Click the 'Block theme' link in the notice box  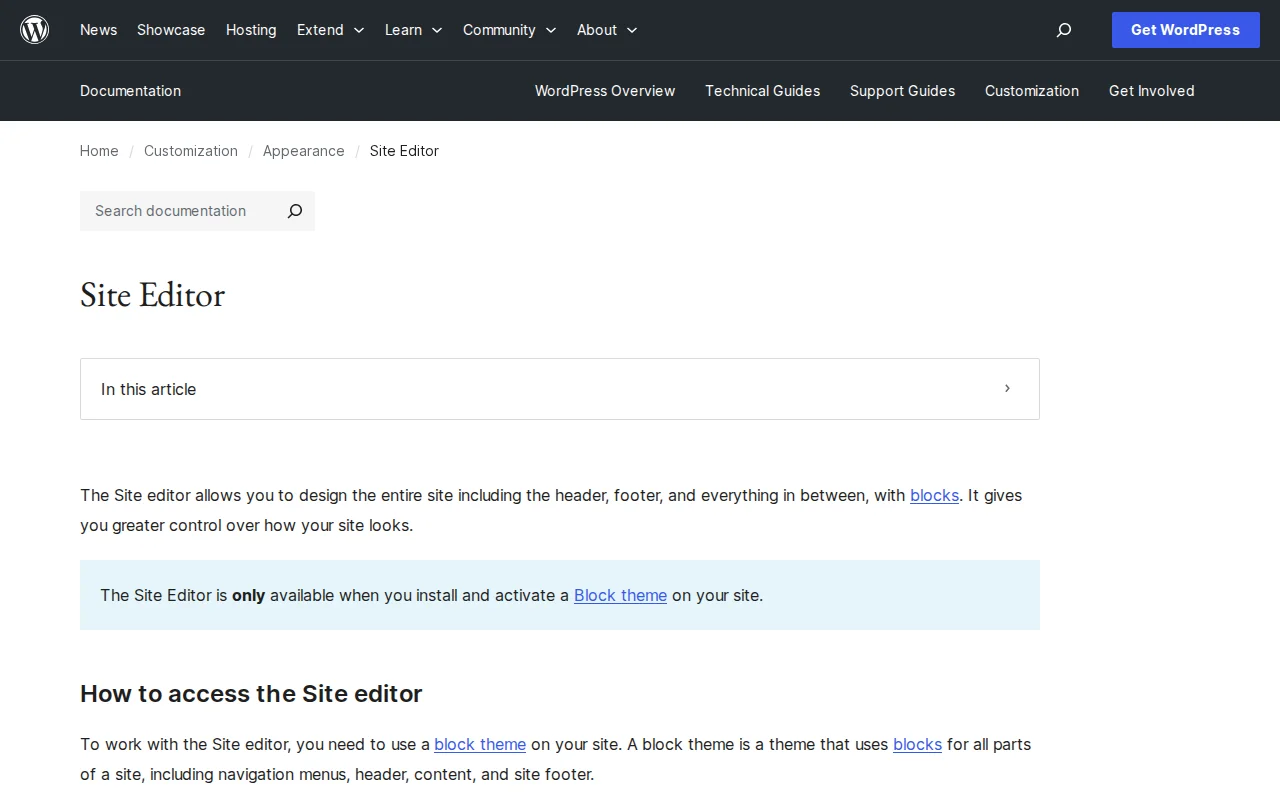point(620,595)
